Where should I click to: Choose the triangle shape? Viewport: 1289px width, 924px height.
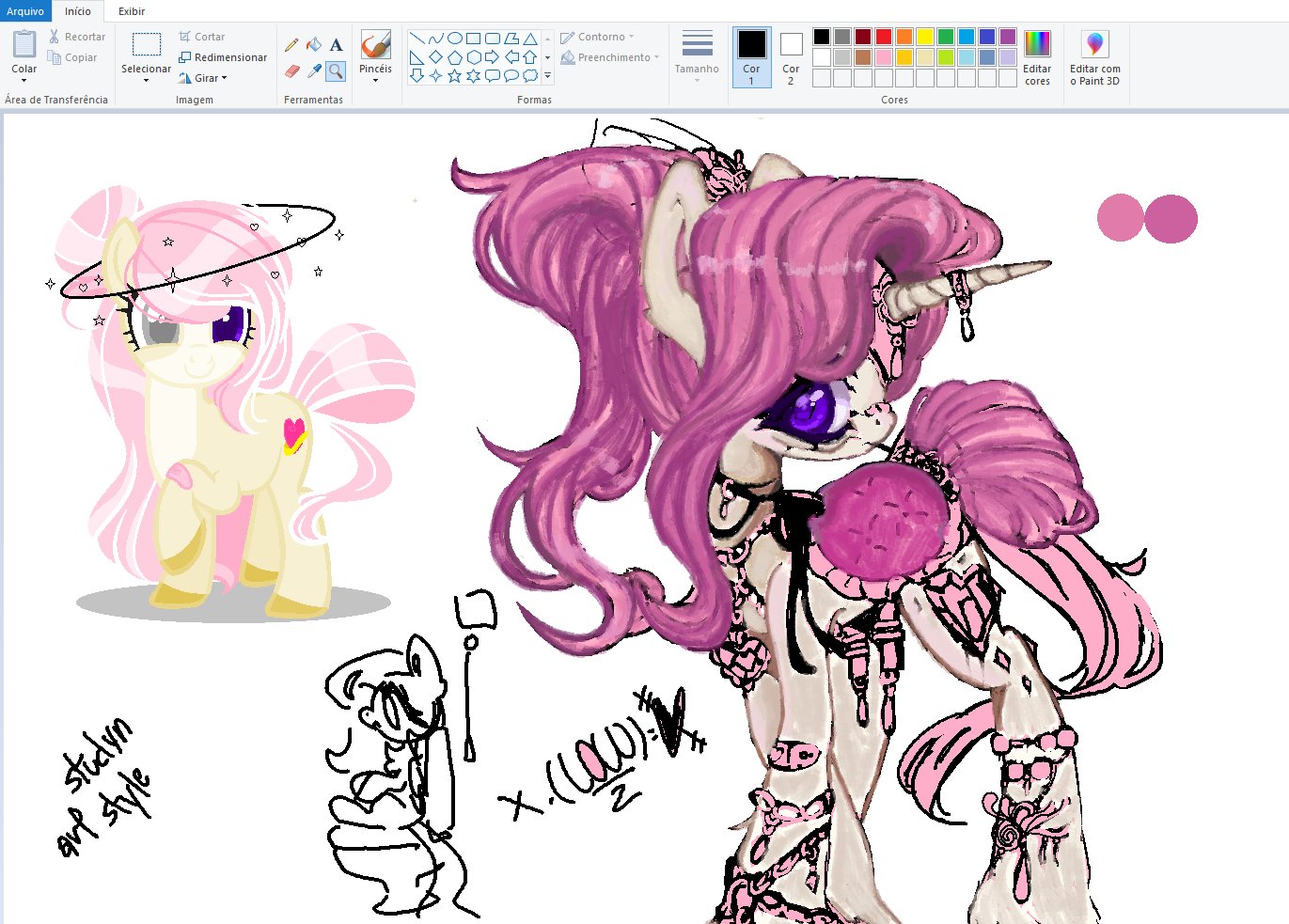(530, 39)
